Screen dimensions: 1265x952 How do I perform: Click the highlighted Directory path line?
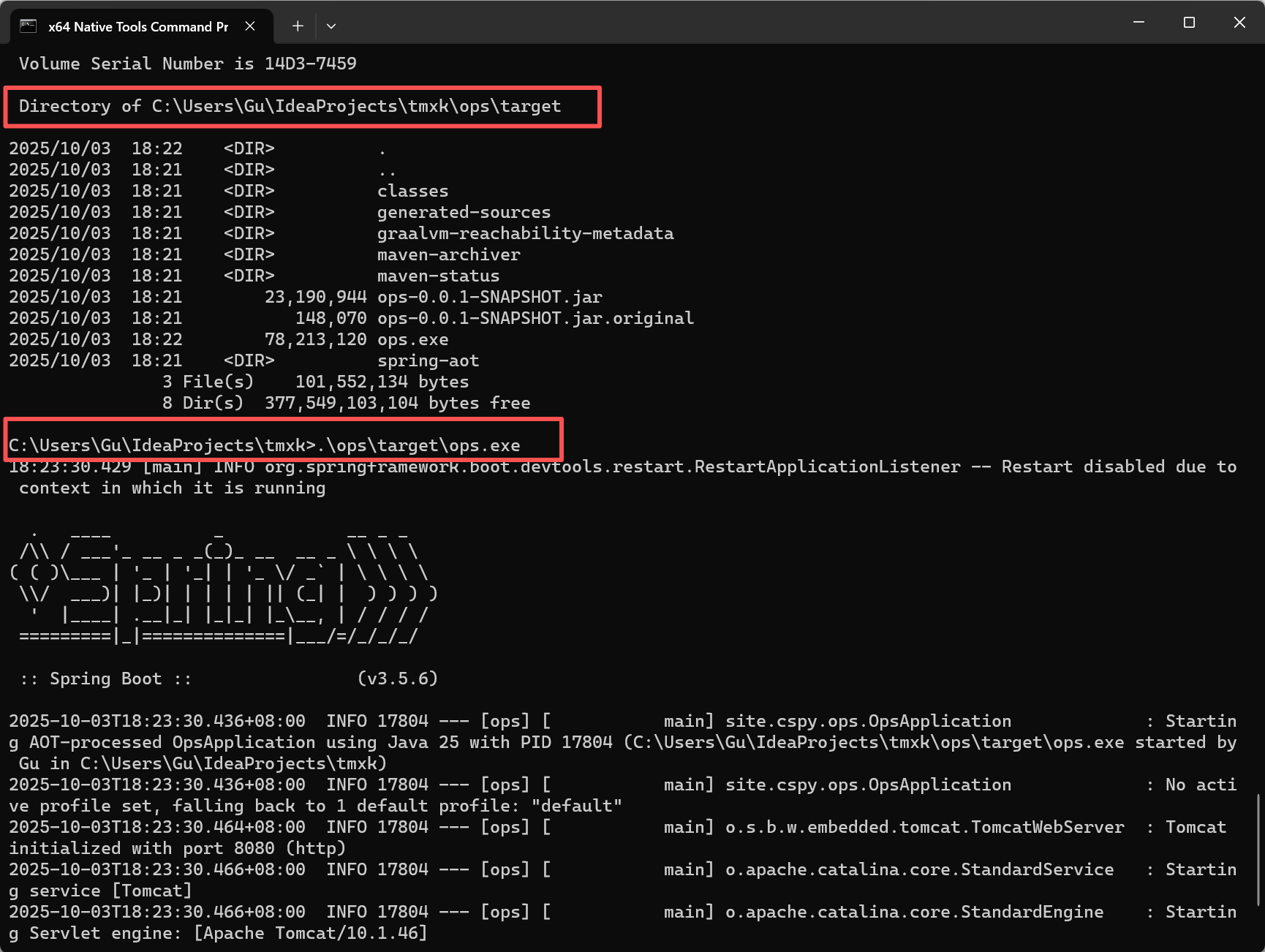[x=290, y=106]
